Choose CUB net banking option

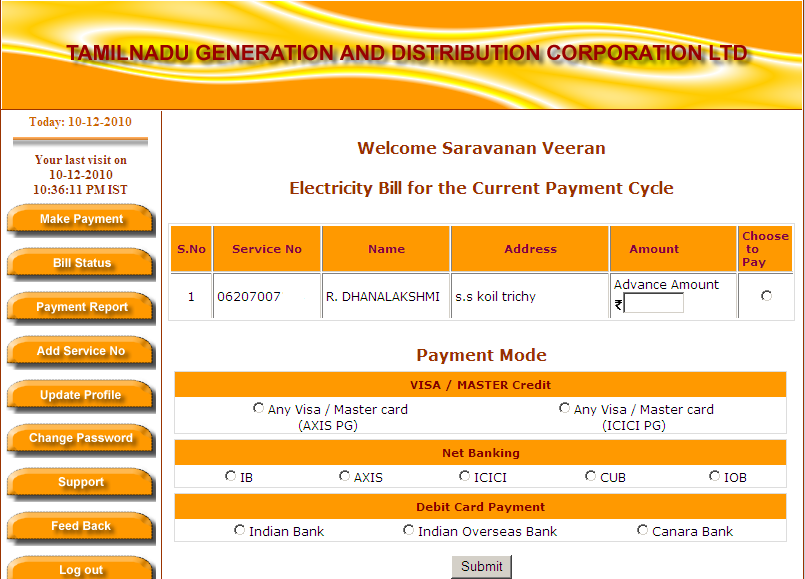tap(590, 476)
